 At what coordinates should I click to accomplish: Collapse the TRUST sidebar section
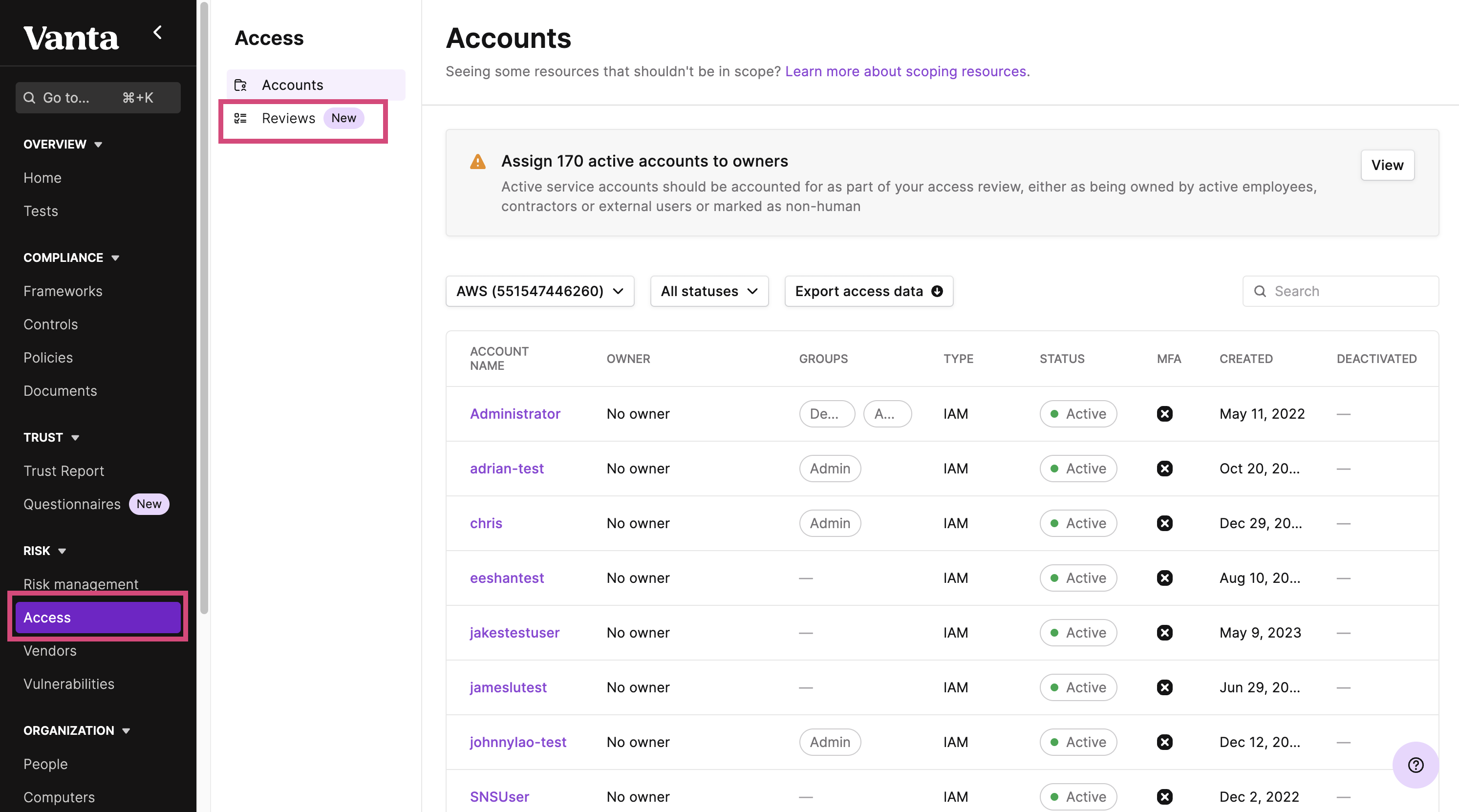click(51, 438)
